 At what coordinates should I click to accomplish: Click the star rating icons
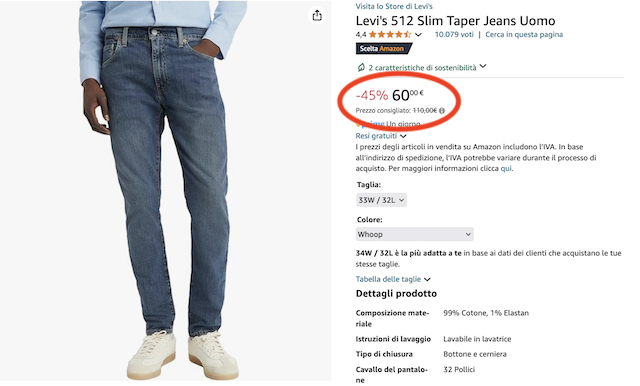pyautogui.click(x=390, y=35)
